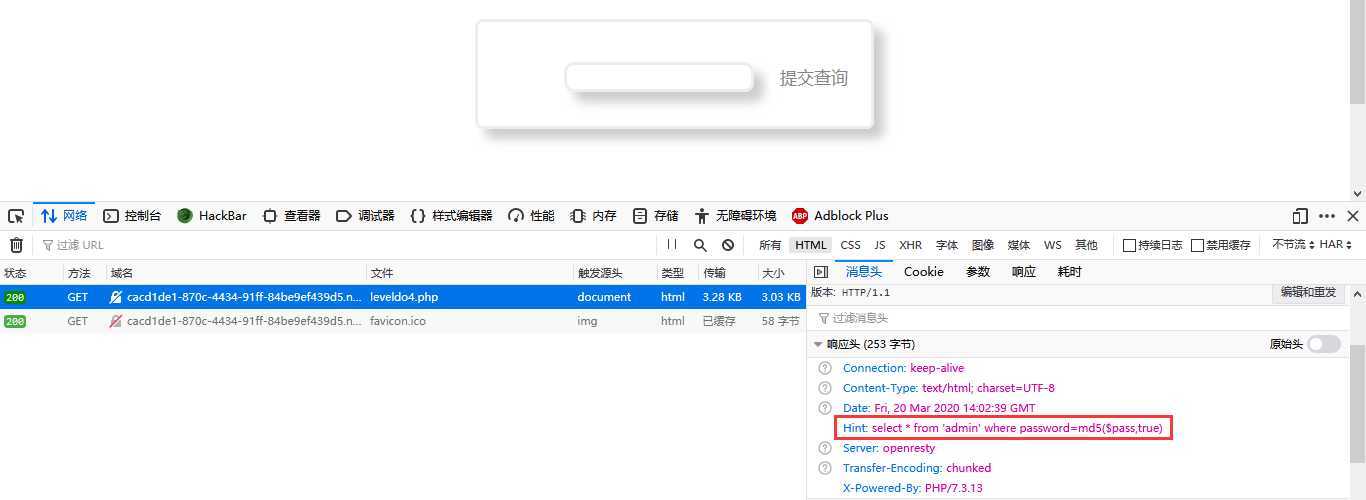Click the 提交查询 submit button

pyautogui.click(x=814, y=78)
